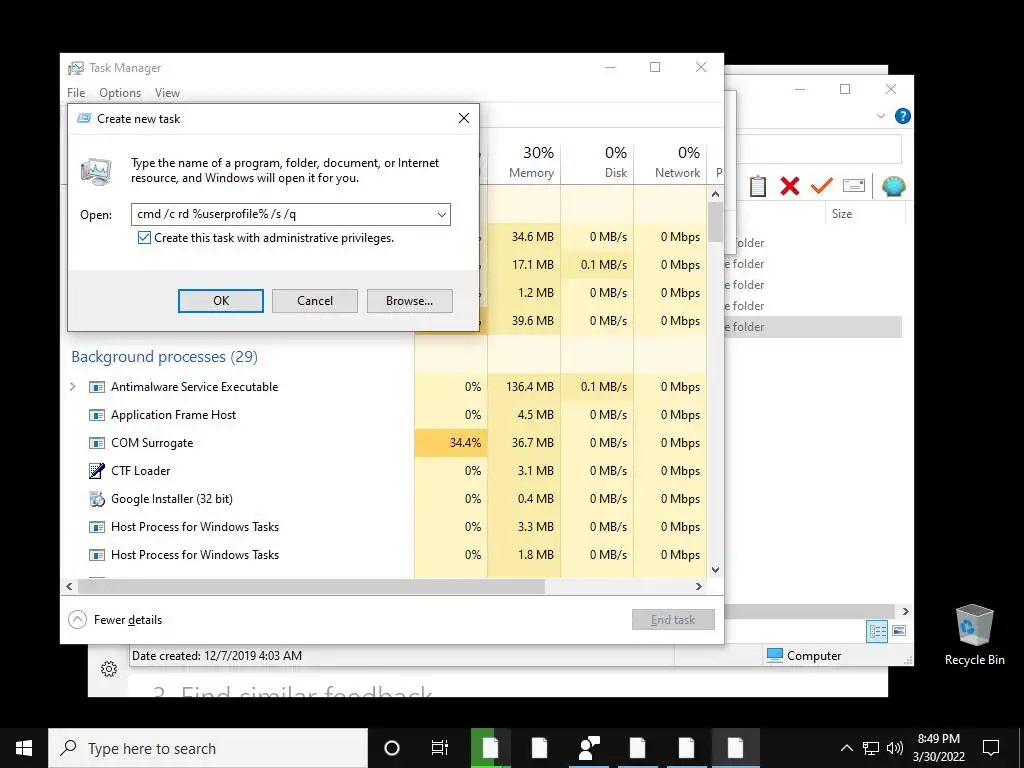
Task: Cancel the Create new task dialog
Action: coord(315,301)
